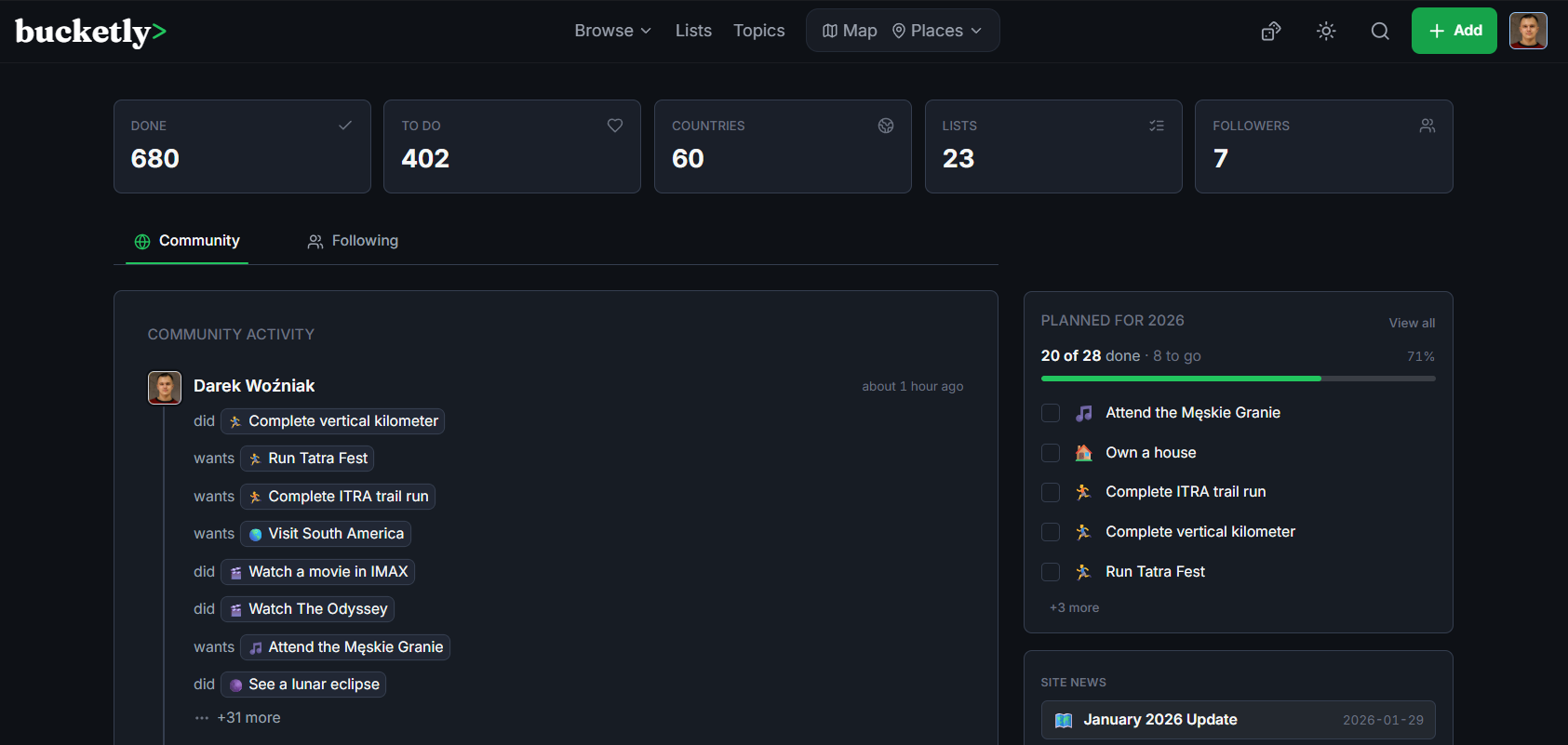Click the checkmark icon in Done card
The image size is (1568, 745).
[345, 125]
